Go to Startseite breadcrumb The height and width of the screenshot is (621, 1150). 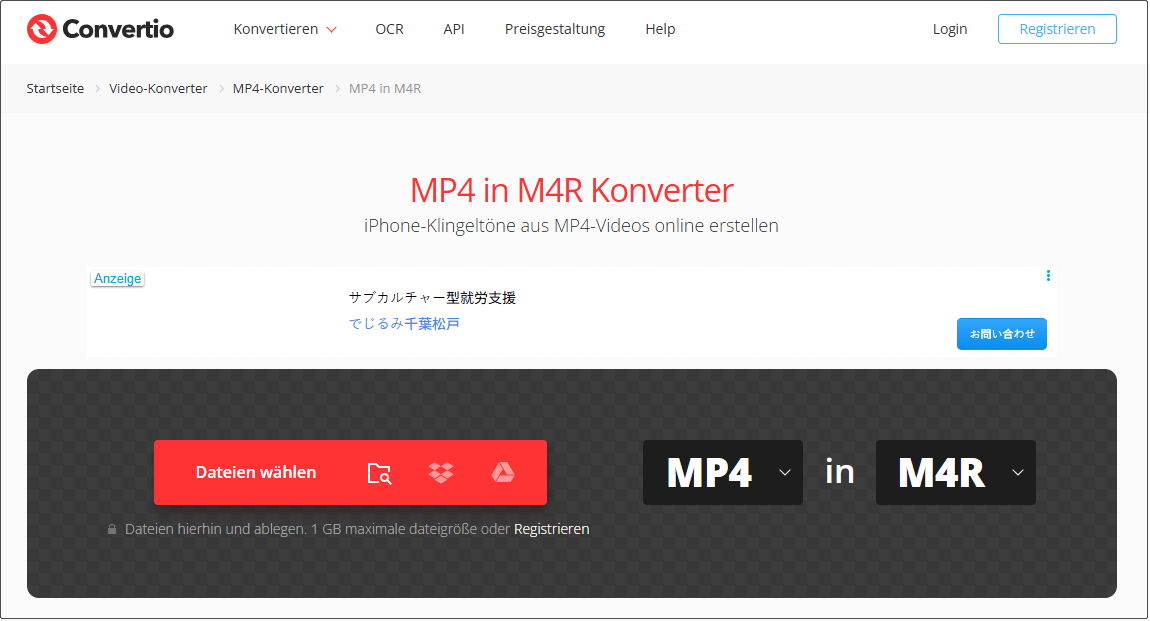pos(55,89)
